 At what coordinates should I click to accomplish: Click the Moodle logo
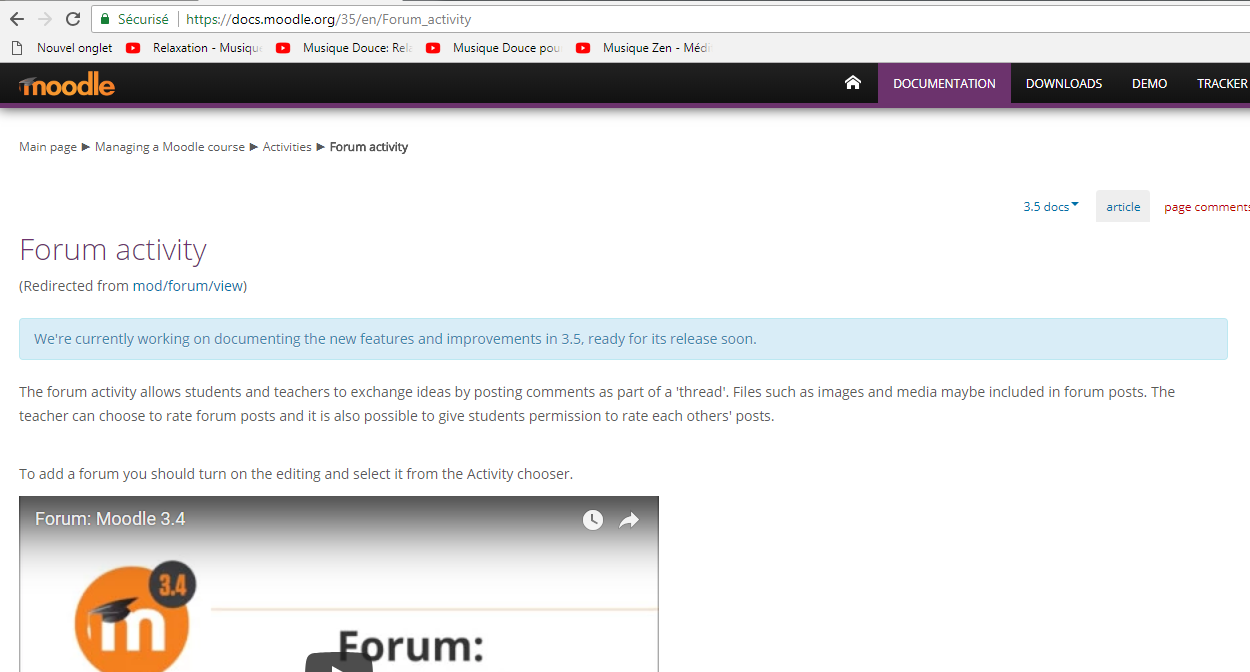(67, 85)
